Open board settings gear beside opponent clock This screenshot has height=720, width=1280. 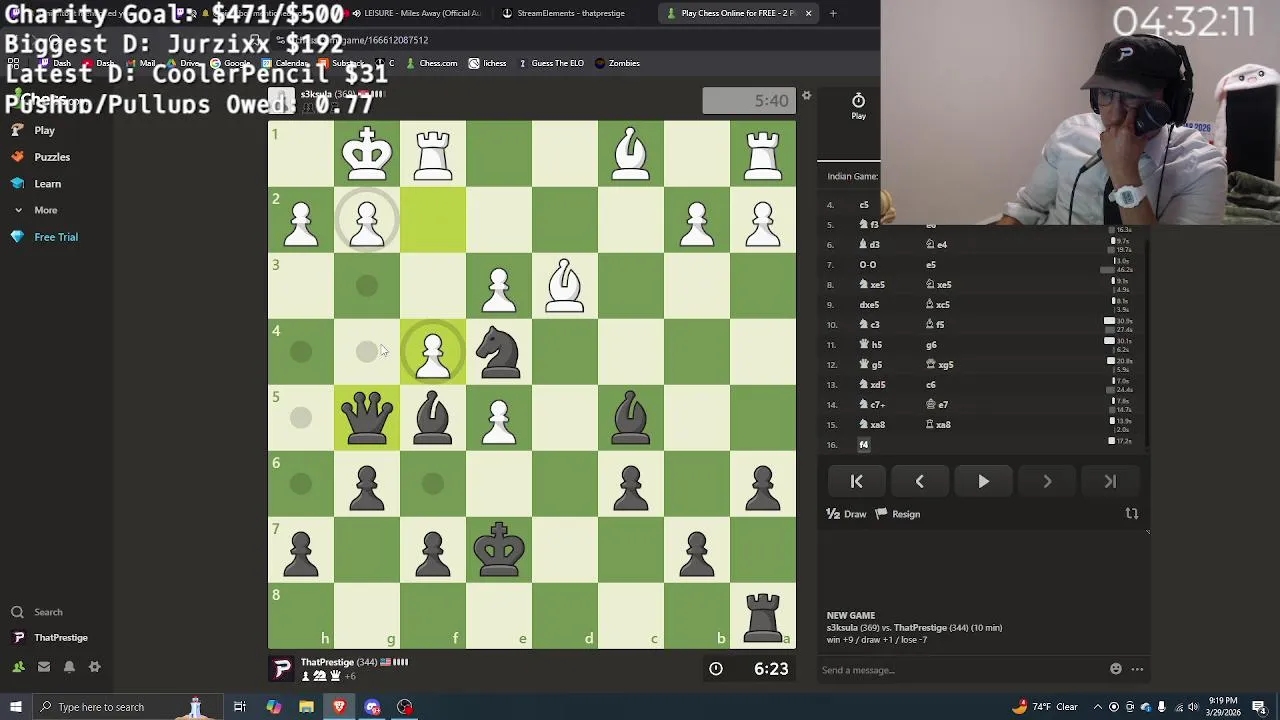tap(806, 96)
